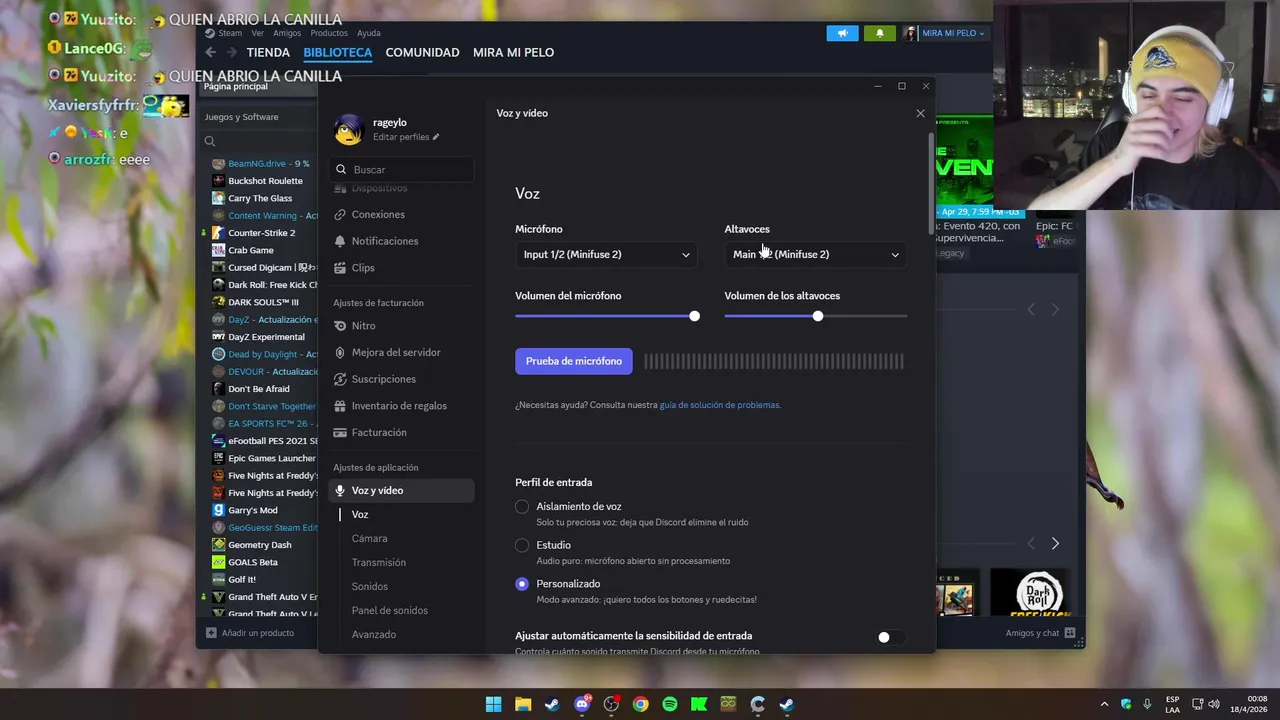Select the Aislamiento de voz input profile
The image size is (1280, 720).
click(522, 507)
